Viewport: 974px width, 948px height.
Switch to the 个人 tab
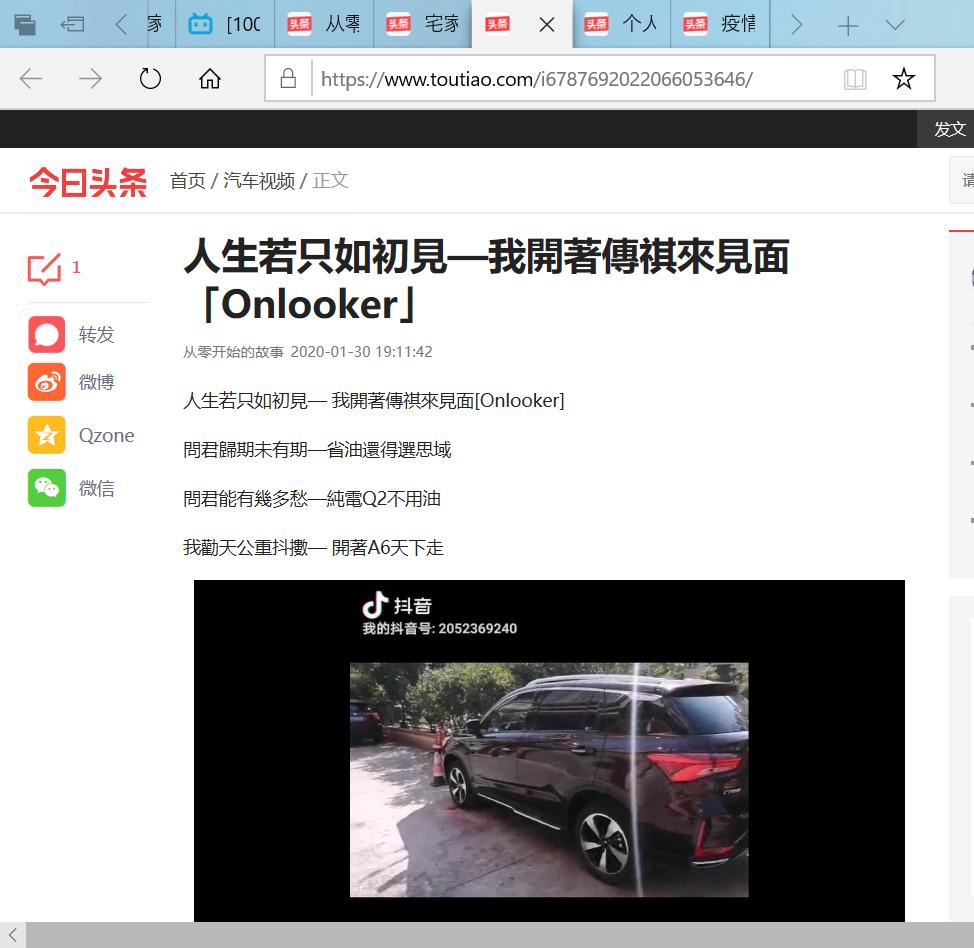pos(620,22)
